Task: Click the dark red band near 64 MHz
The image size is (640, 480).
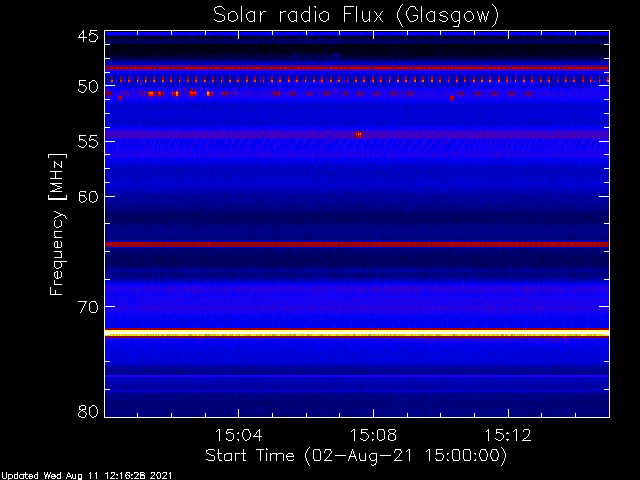Action: click(x=357, y=244)
